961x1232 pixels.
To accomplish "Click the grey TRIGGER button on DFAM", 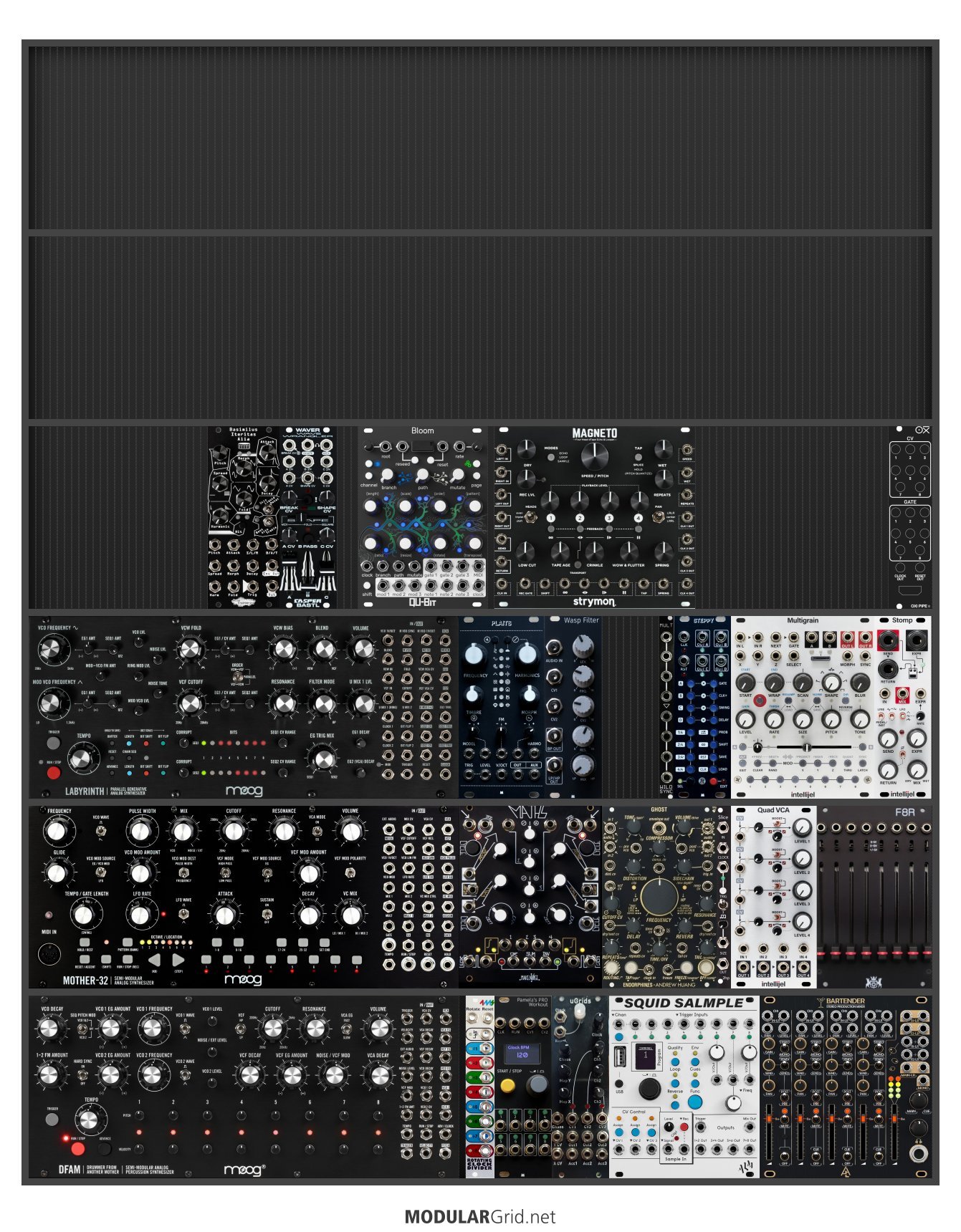I will (52, 1120).
